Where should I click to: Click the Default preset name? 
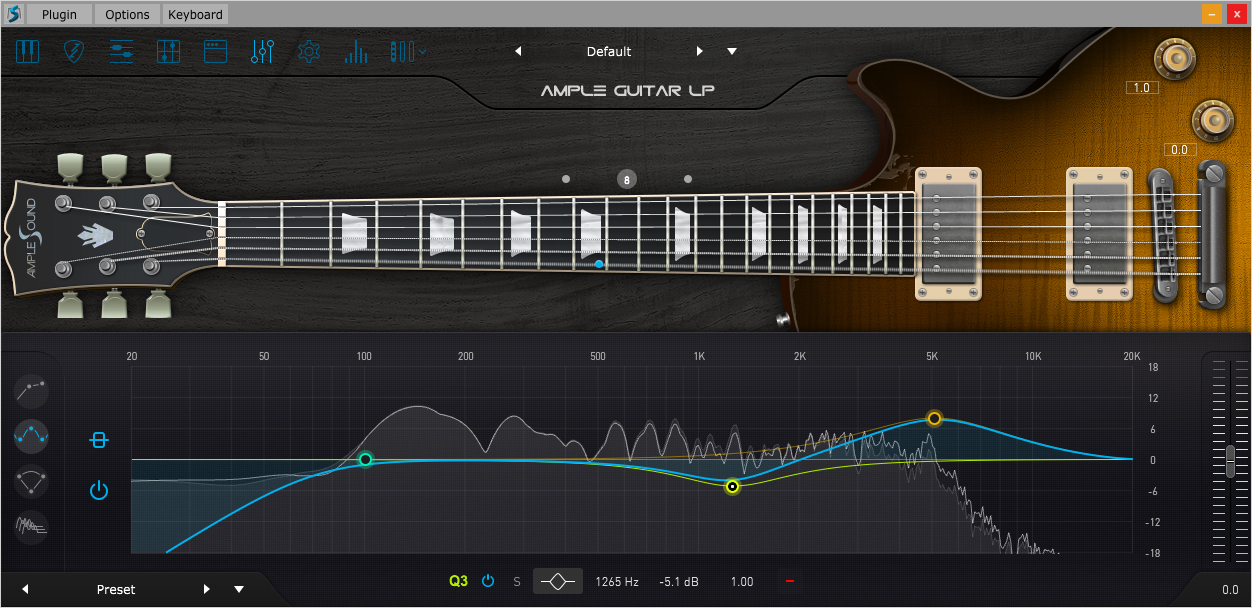(x=609, y=51)
